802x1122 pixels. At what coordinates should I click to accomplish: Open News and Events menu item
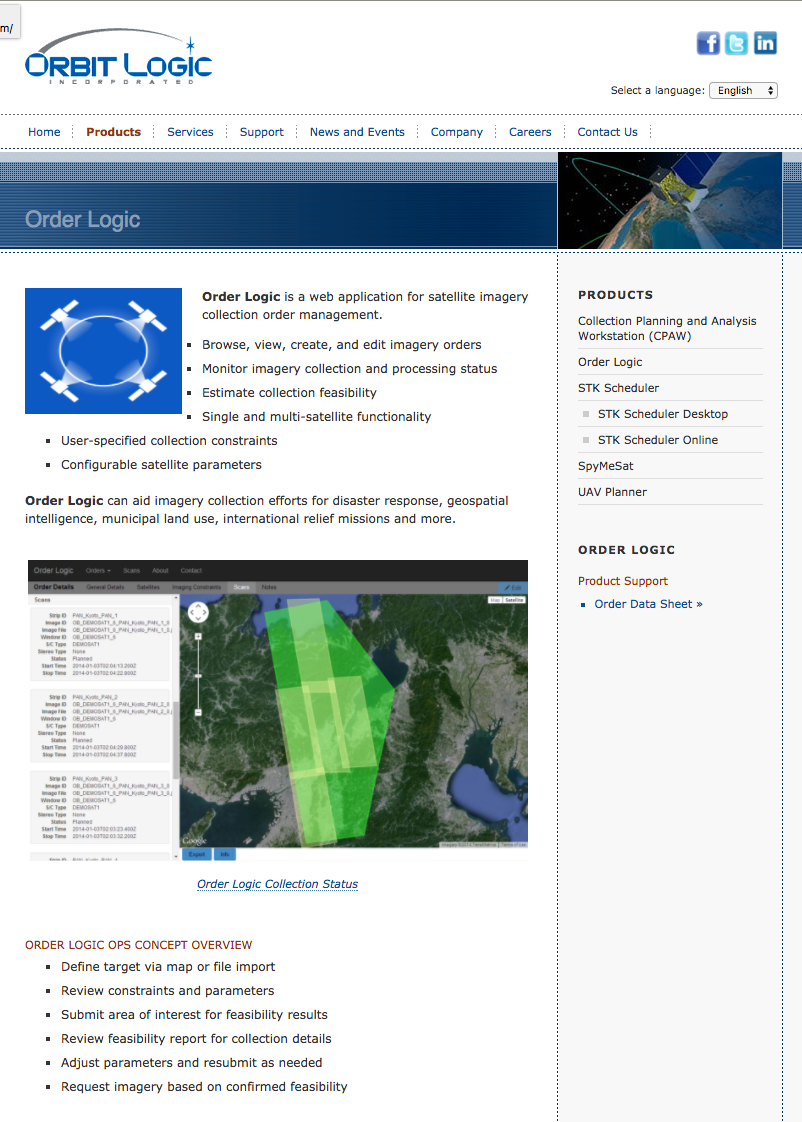[357, 132]
